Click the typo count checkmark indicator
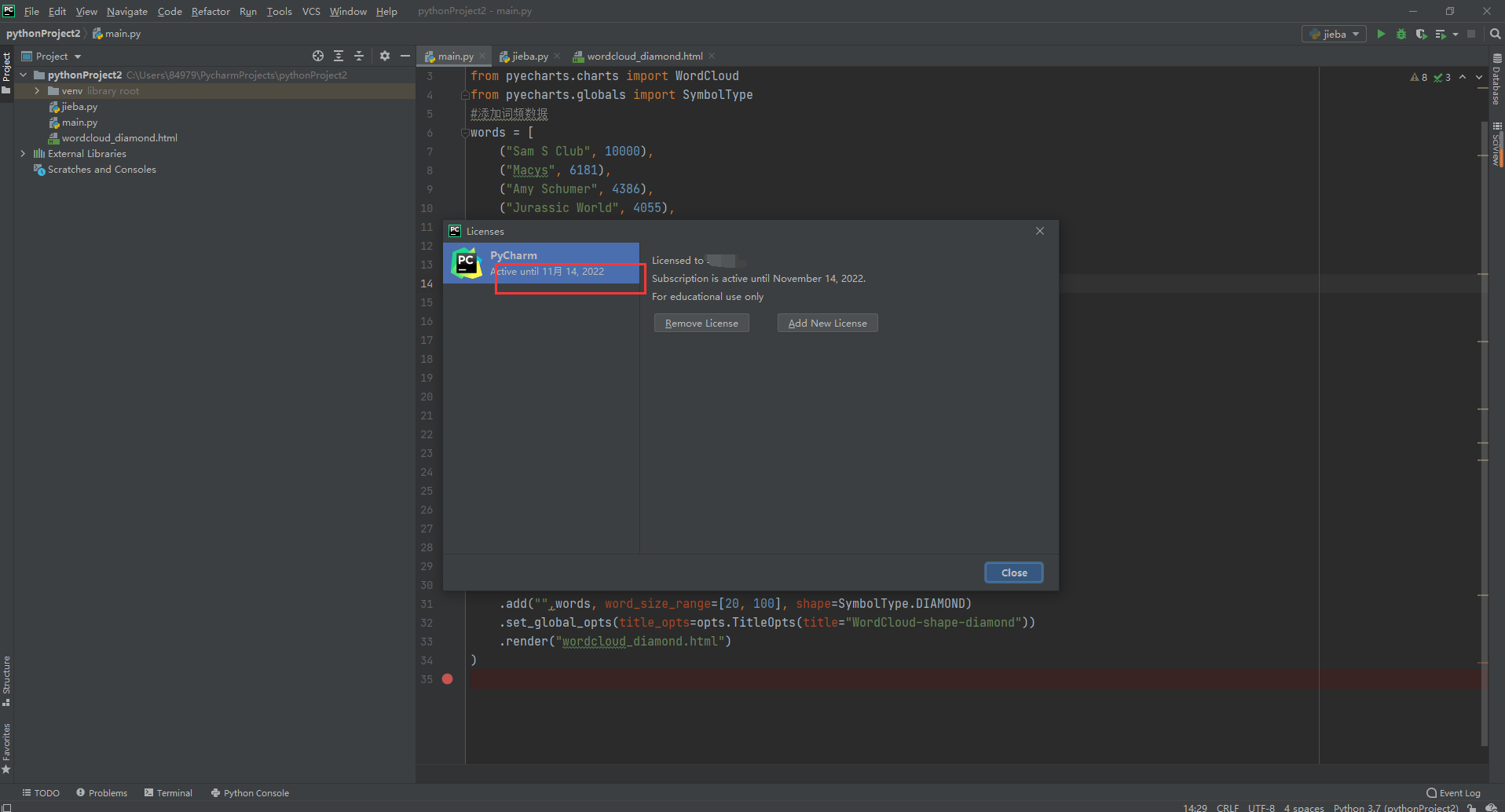 [x=1442, y=77]
